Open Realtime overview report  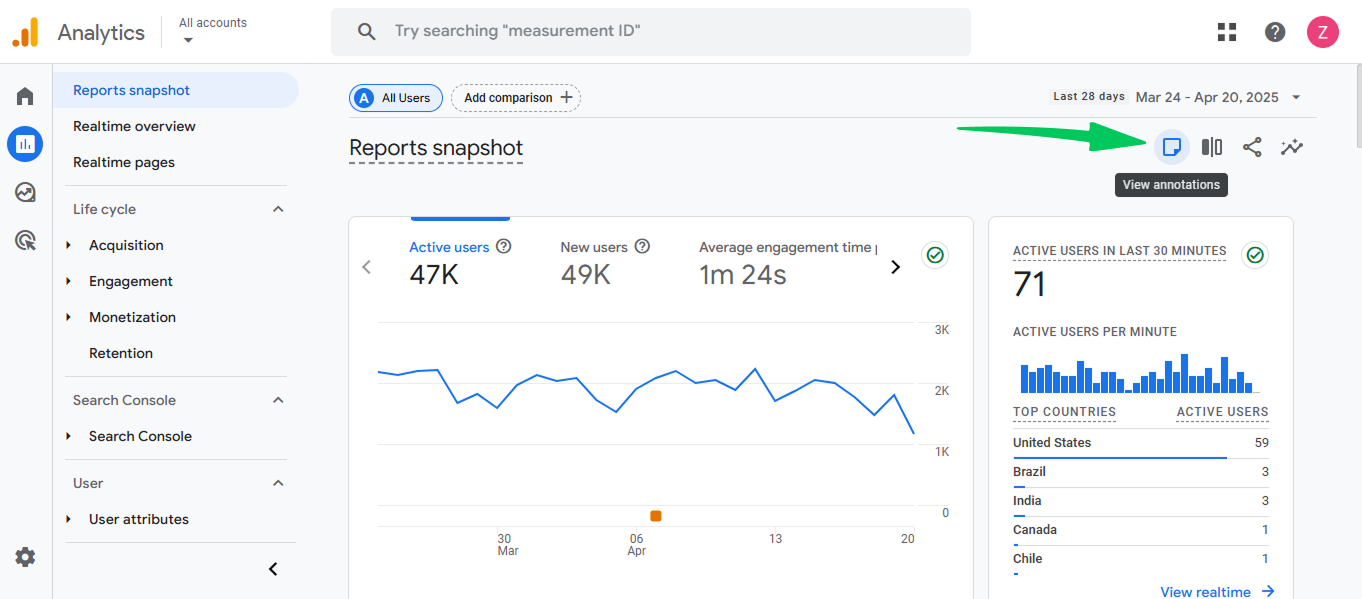coord(134,126)
